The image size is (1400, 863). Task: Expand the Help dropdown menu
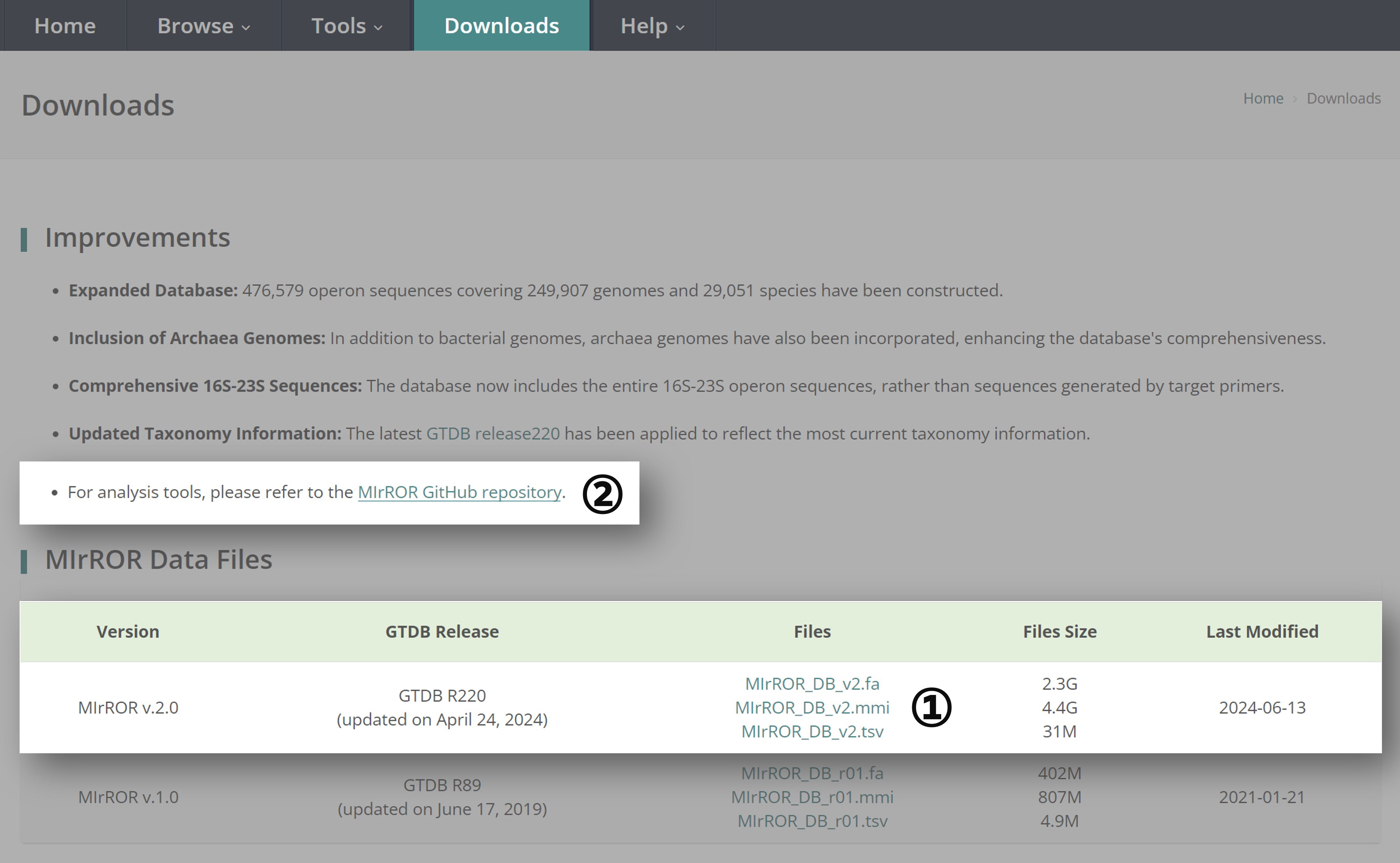coord(652,26)
